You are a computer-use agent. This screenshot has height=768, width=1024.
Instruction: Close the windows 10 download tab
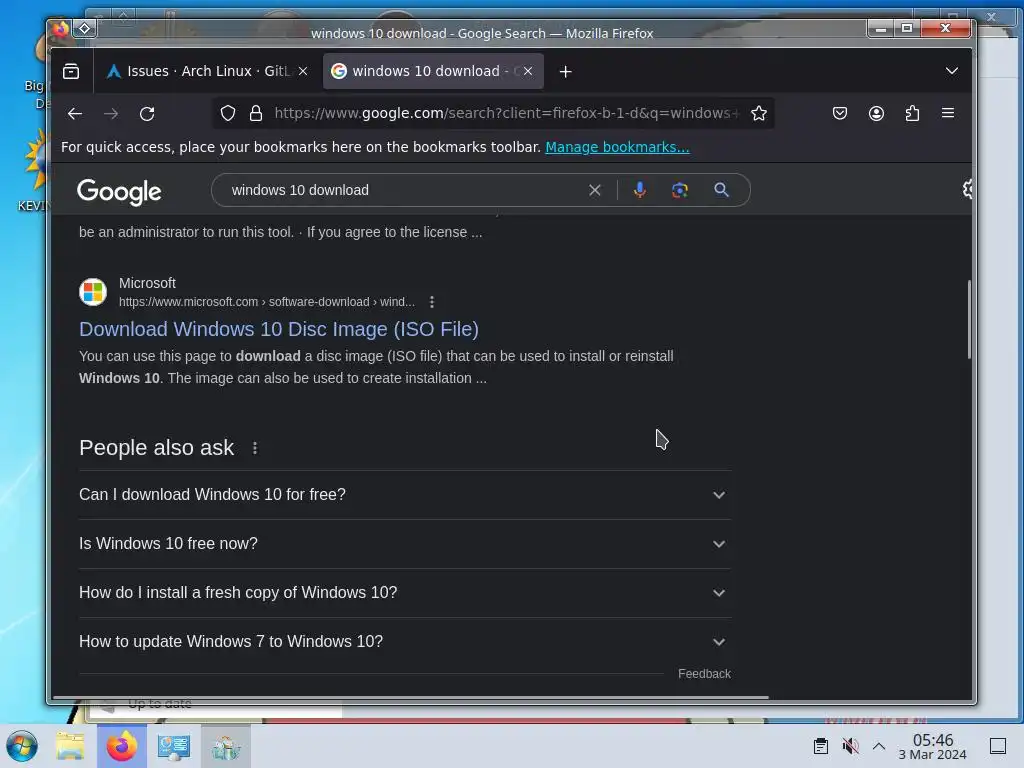[528, 71]
